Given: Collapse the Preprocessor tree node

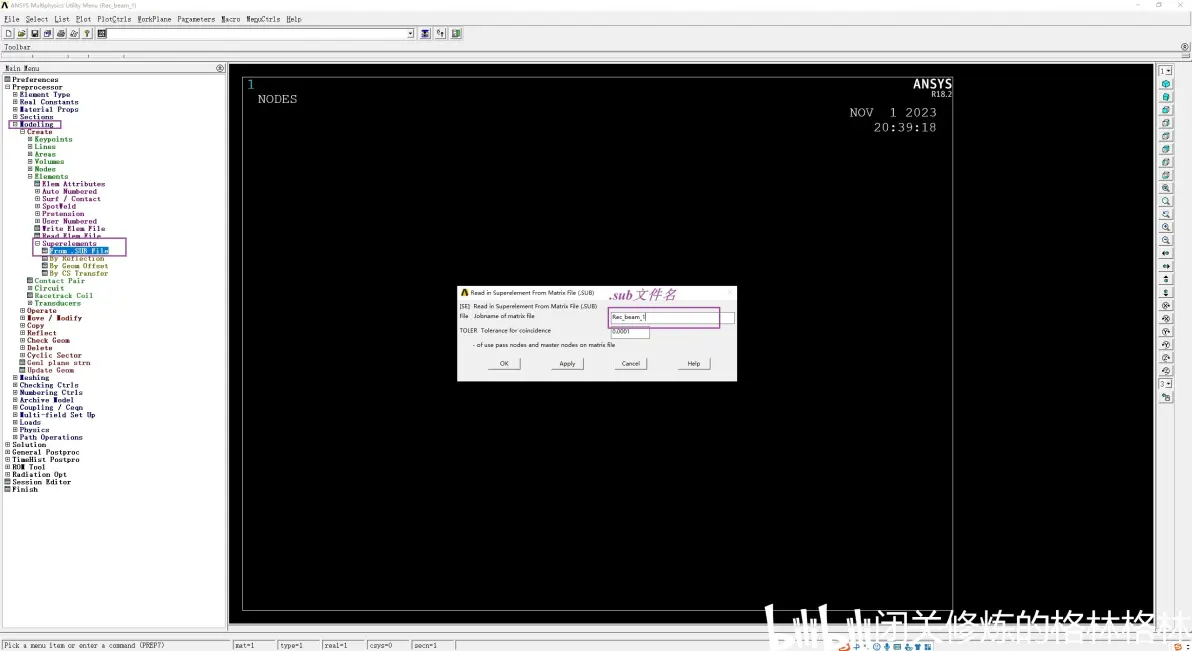Looking at the screenshot, I should (x=8, y=87).
